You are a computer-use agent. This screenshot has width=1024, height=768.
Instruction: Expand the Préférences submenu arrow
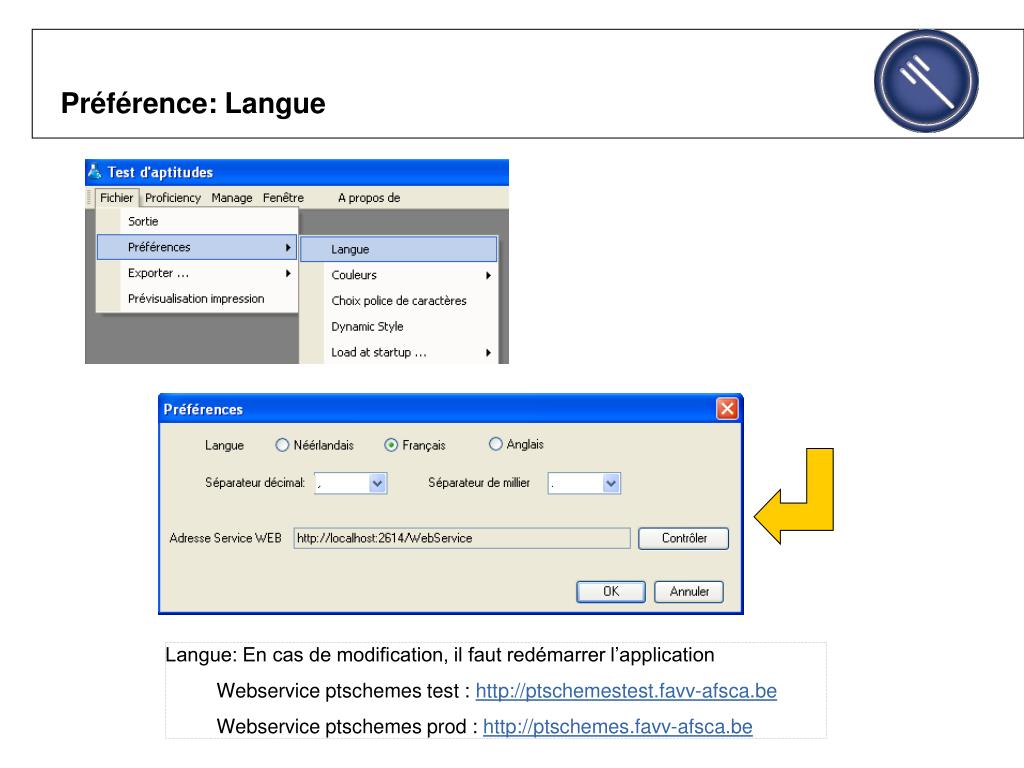click(x=288, y=248)
